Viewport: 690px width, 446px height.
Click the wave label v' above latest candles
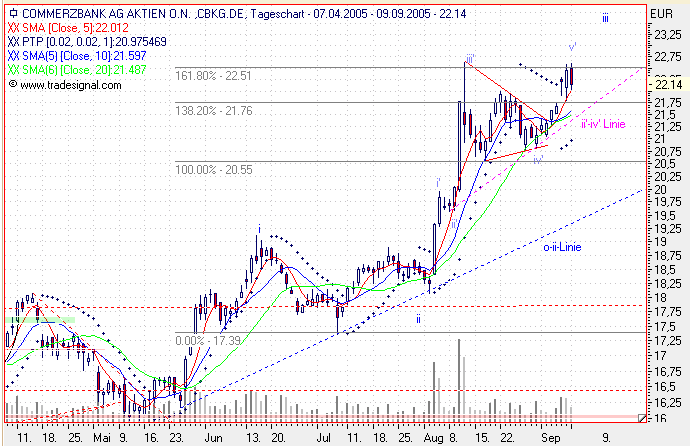[573, 47]
